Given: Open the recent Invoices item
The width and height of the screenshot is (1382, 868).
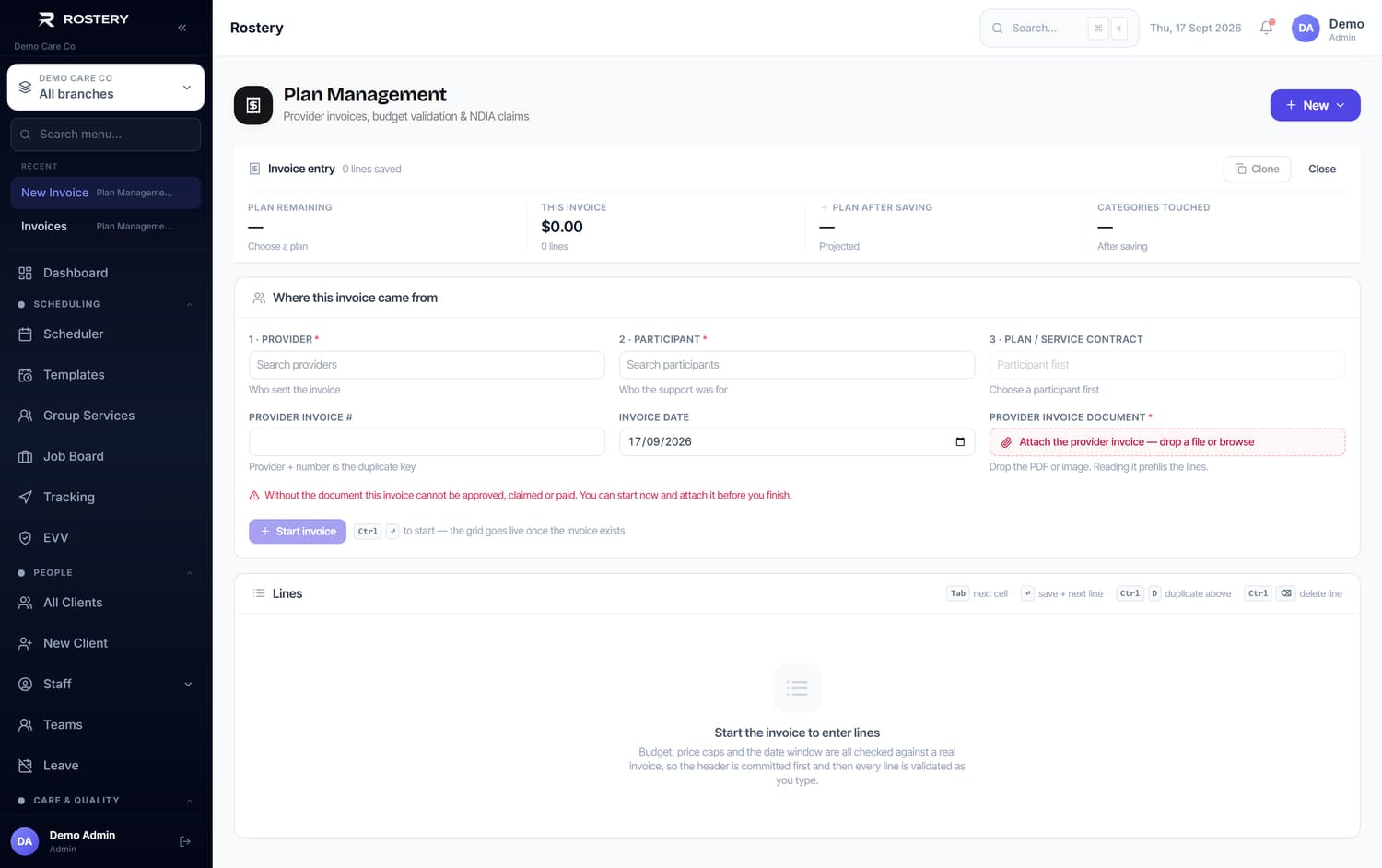Looking at the screenshot, I should click(x=106, y=226).
